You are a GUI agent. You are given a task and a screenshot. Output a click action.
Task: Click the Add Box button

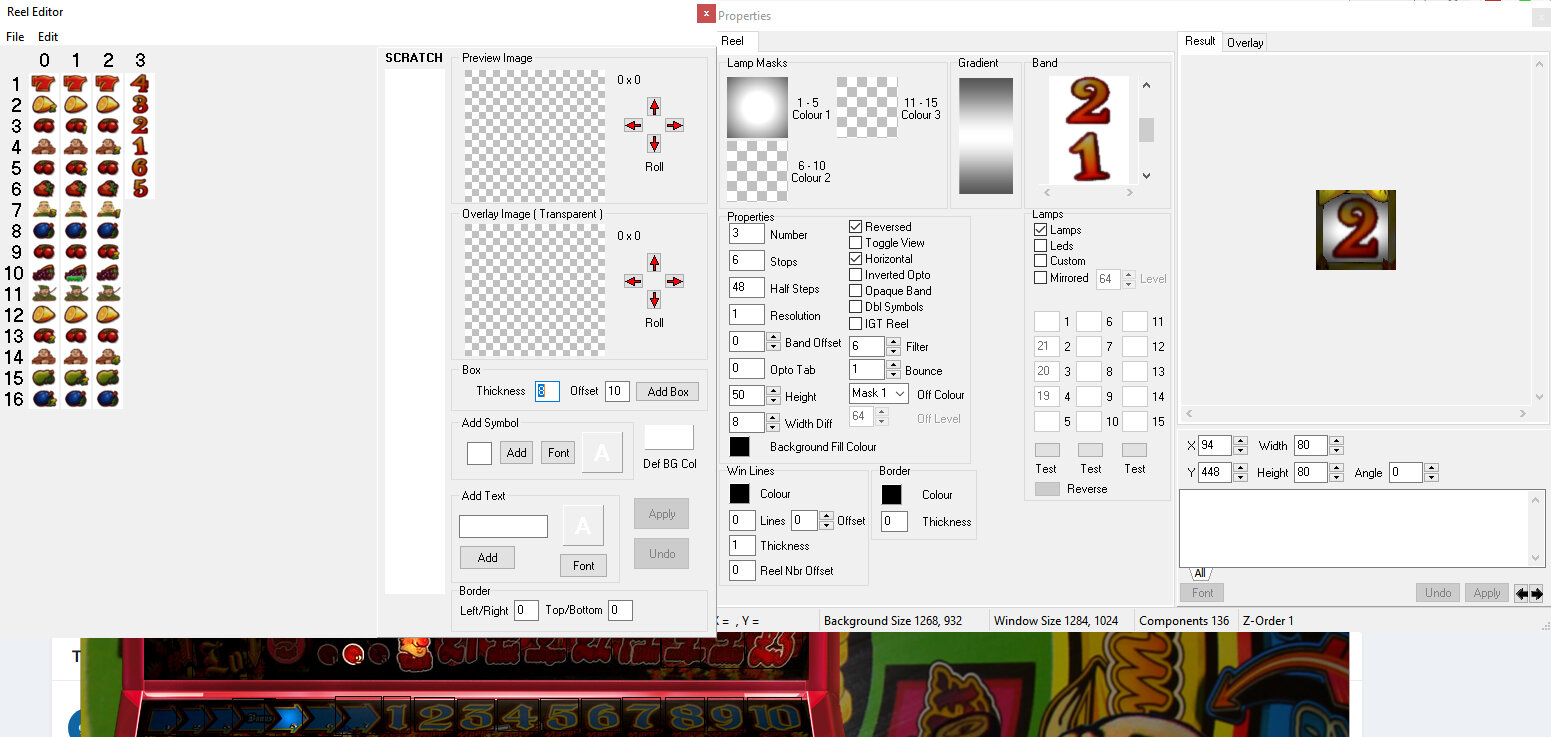click(668, 392)
